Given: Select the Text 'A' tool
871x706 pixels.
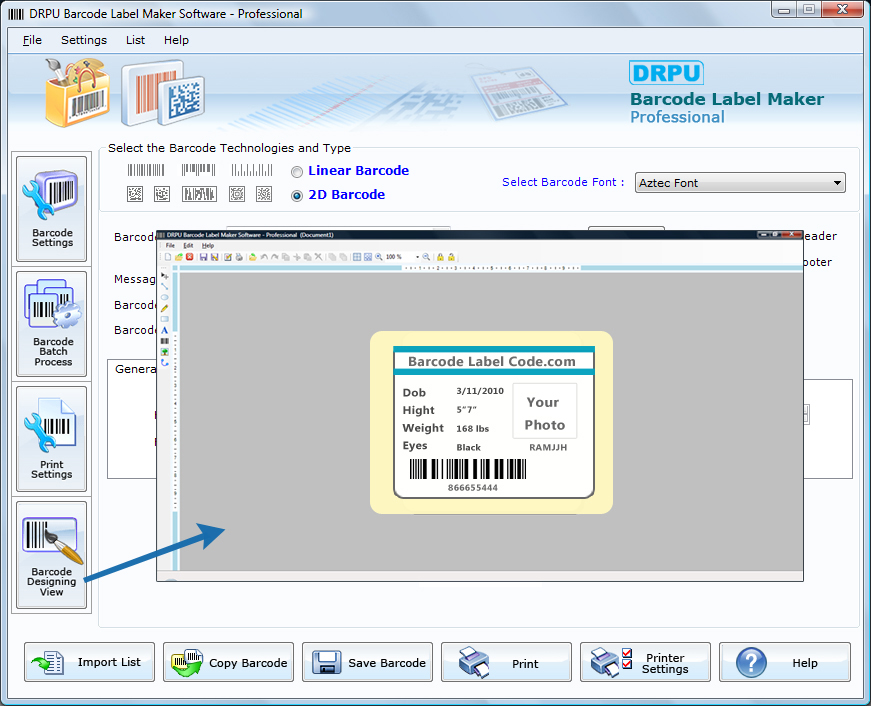Looking at the screenshot, I should coord(165,330).
